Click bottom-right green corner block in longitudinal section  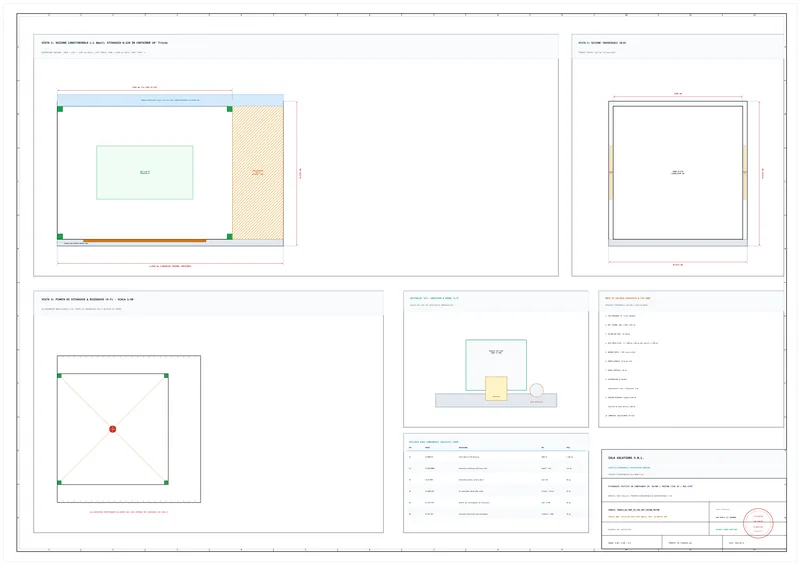[230, 236]
